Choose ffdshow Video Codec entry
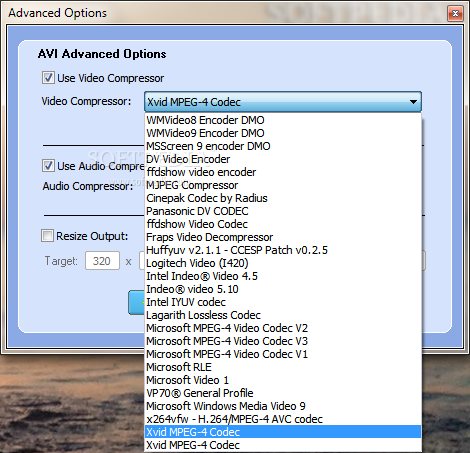 (x=283, y=224)
